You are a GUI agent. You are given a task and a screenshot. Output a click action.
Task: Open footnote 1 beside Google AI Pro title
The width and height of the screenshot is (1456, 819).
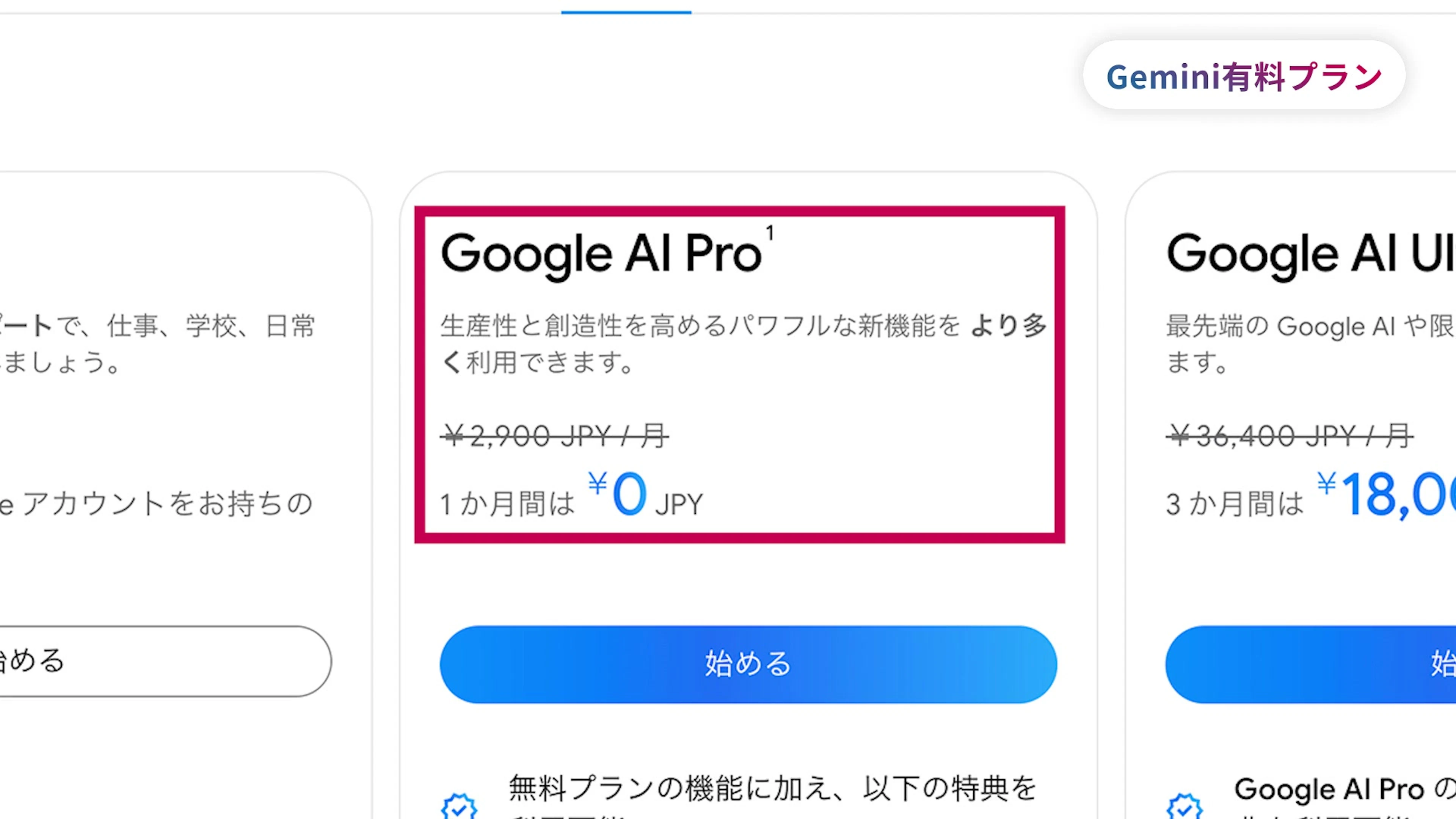769,233
